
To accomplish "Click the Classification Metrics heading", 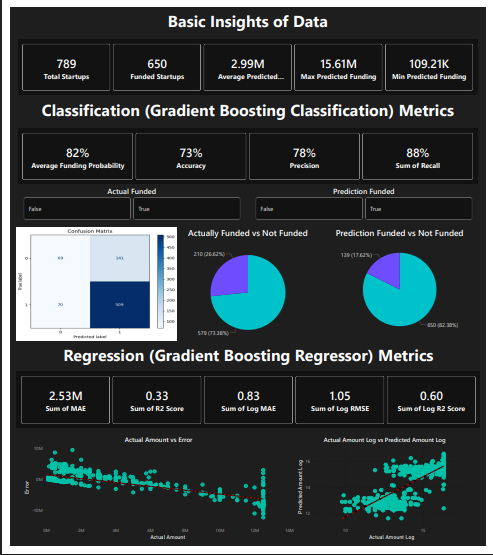I will pos(248,111).
